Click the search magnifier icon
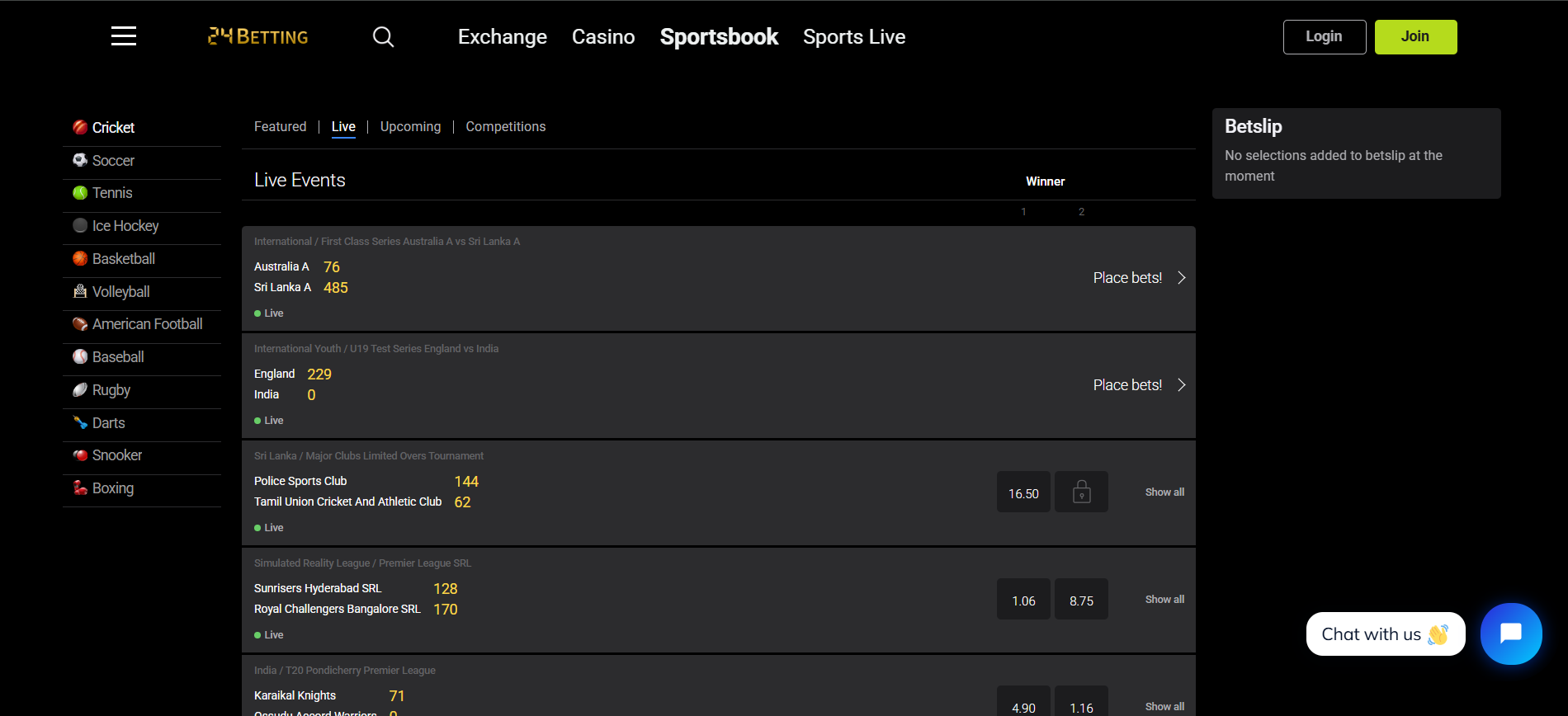 (x=383, y=37)
